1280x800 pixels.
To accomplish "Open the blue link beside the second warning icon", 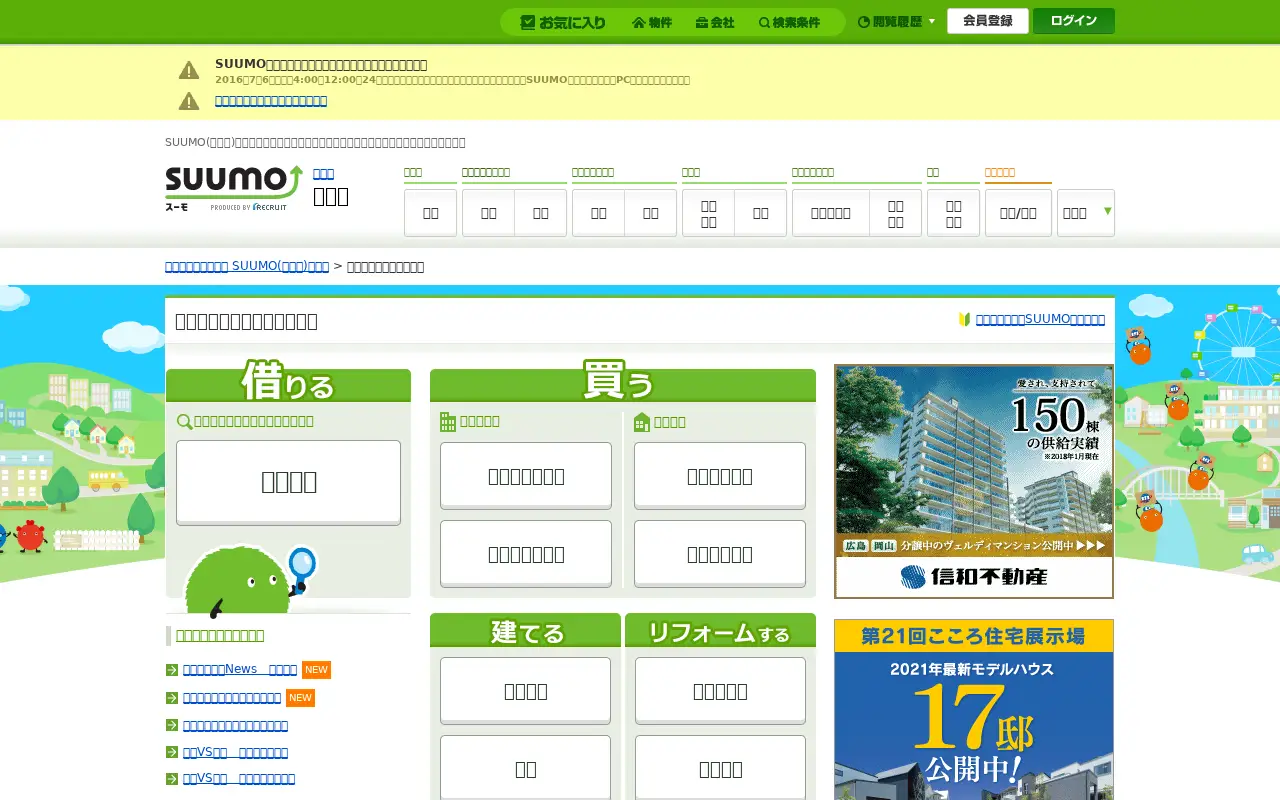I will pos(271,101).
